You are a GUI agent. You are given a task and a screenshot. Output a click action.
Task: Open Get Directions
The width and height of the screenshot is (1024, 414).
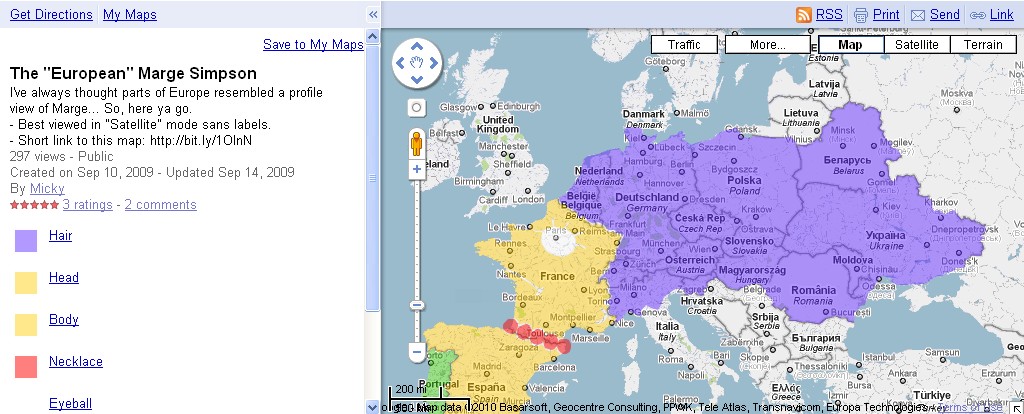coord(51,14)
